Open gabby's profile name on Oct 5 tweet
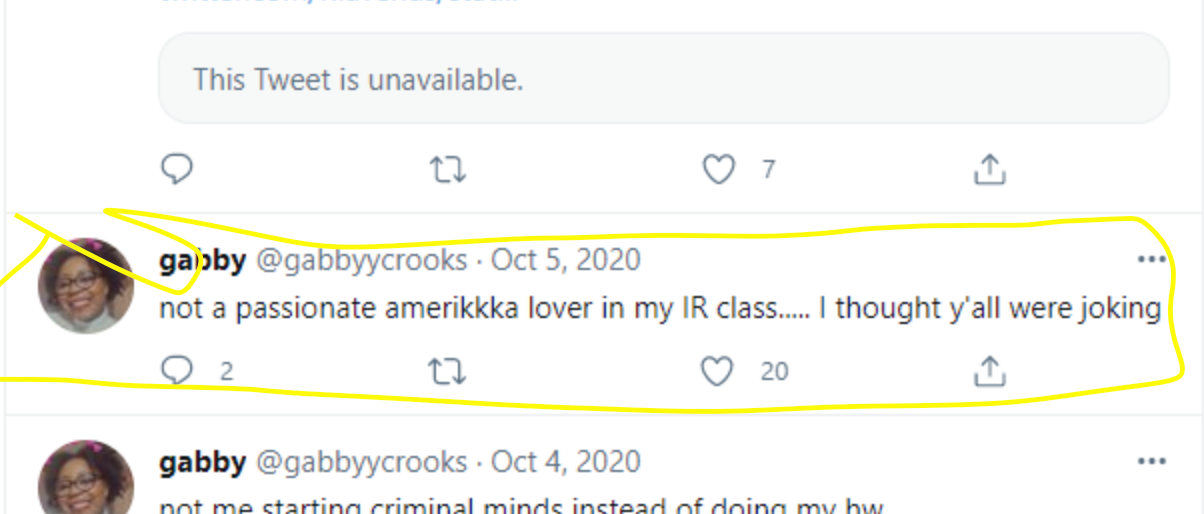The width and height of the screenshot is (1204, 514). (x=202, y=261)
